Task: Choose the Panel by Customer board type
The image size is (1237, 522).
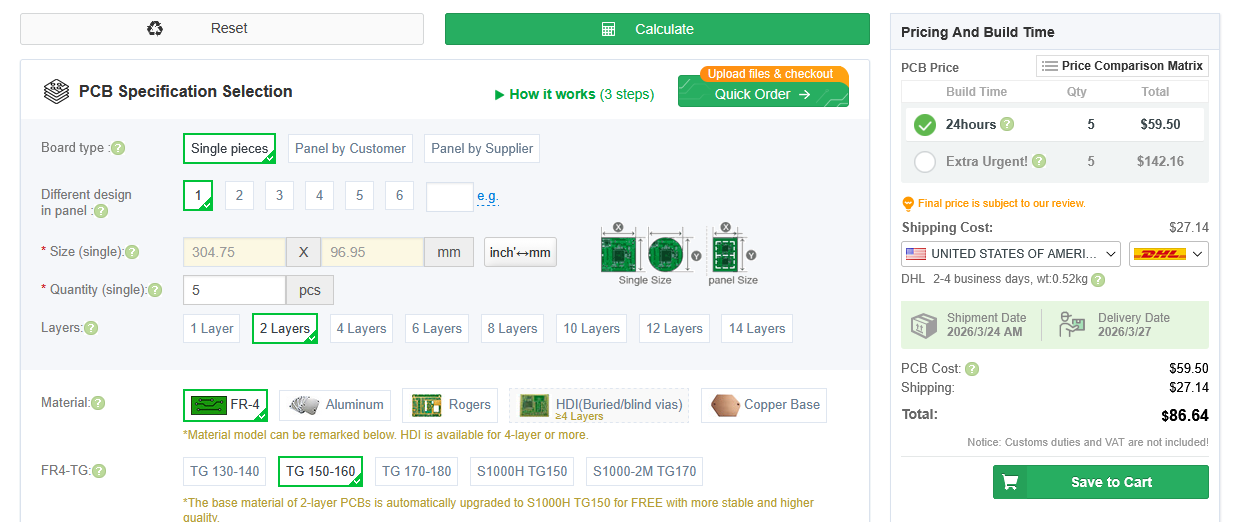Action: (350, 149)
